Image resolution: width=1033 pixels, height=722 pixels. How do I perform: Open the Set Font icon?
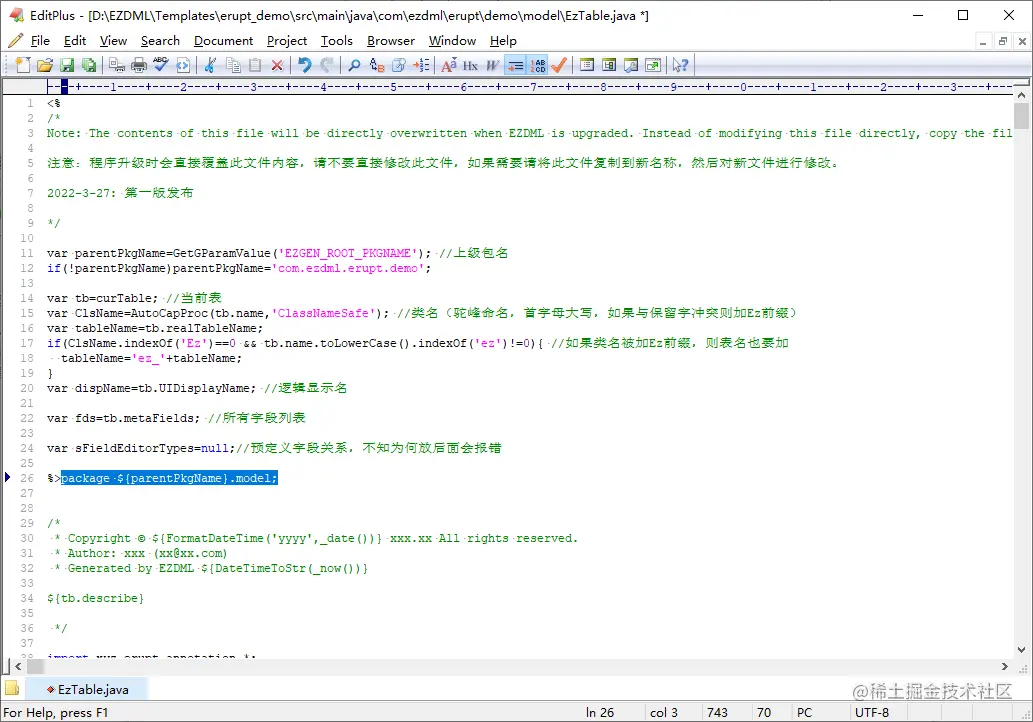pyautogui.click(x=449, y=65)
